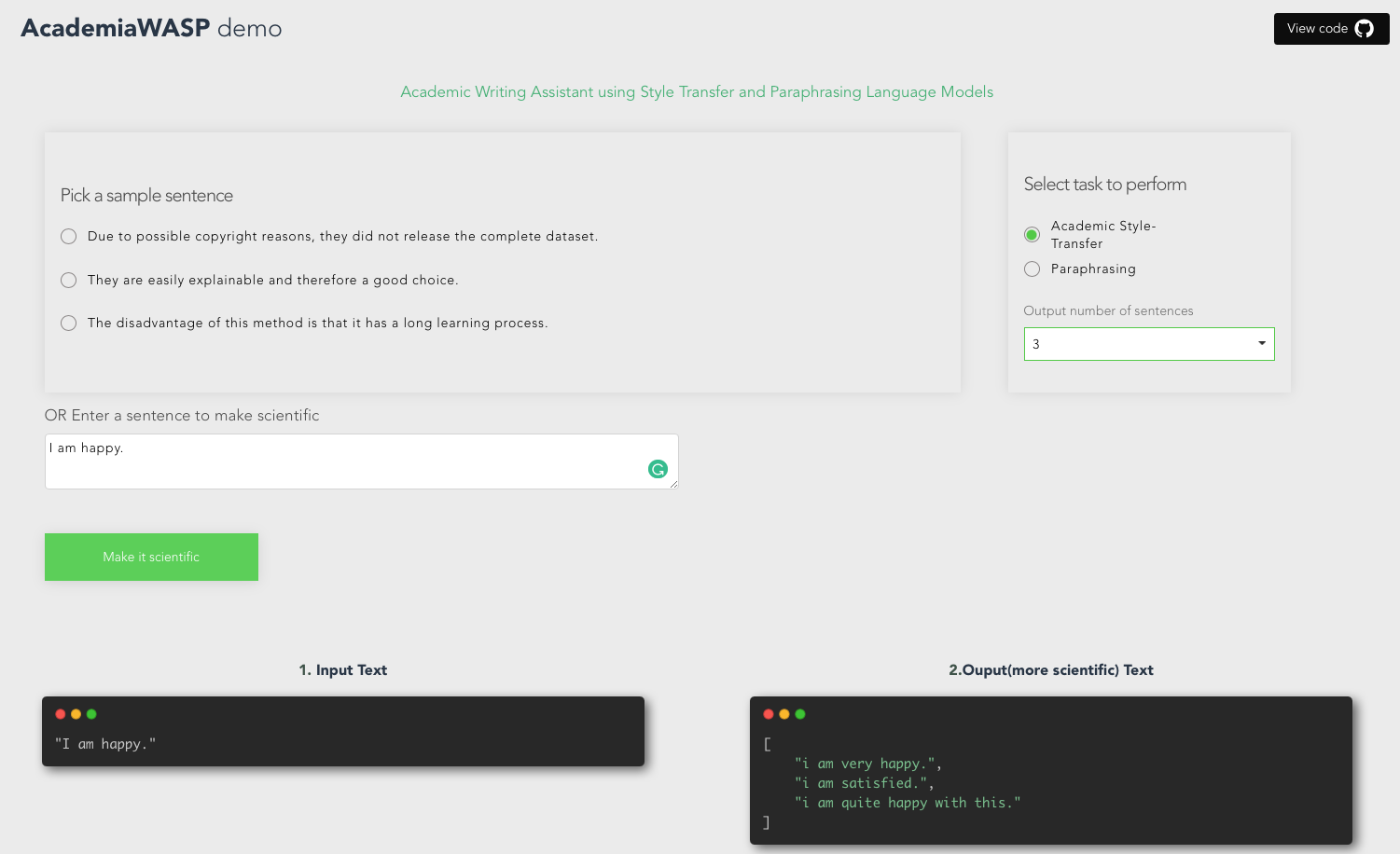Select the 'easily explainable' sample sentence radio
The image size is (1400, 854).
[x=68, y=280]
